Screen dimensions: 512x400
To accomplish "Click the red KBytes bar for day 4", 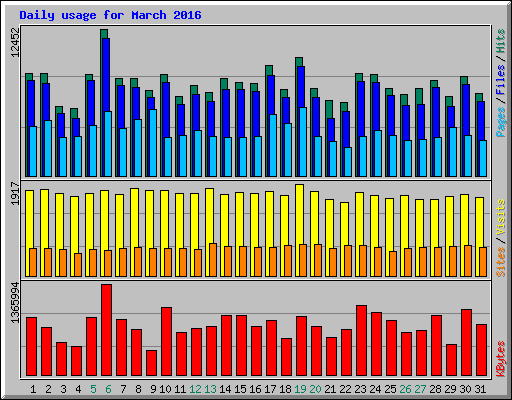I will click(76, 361).
